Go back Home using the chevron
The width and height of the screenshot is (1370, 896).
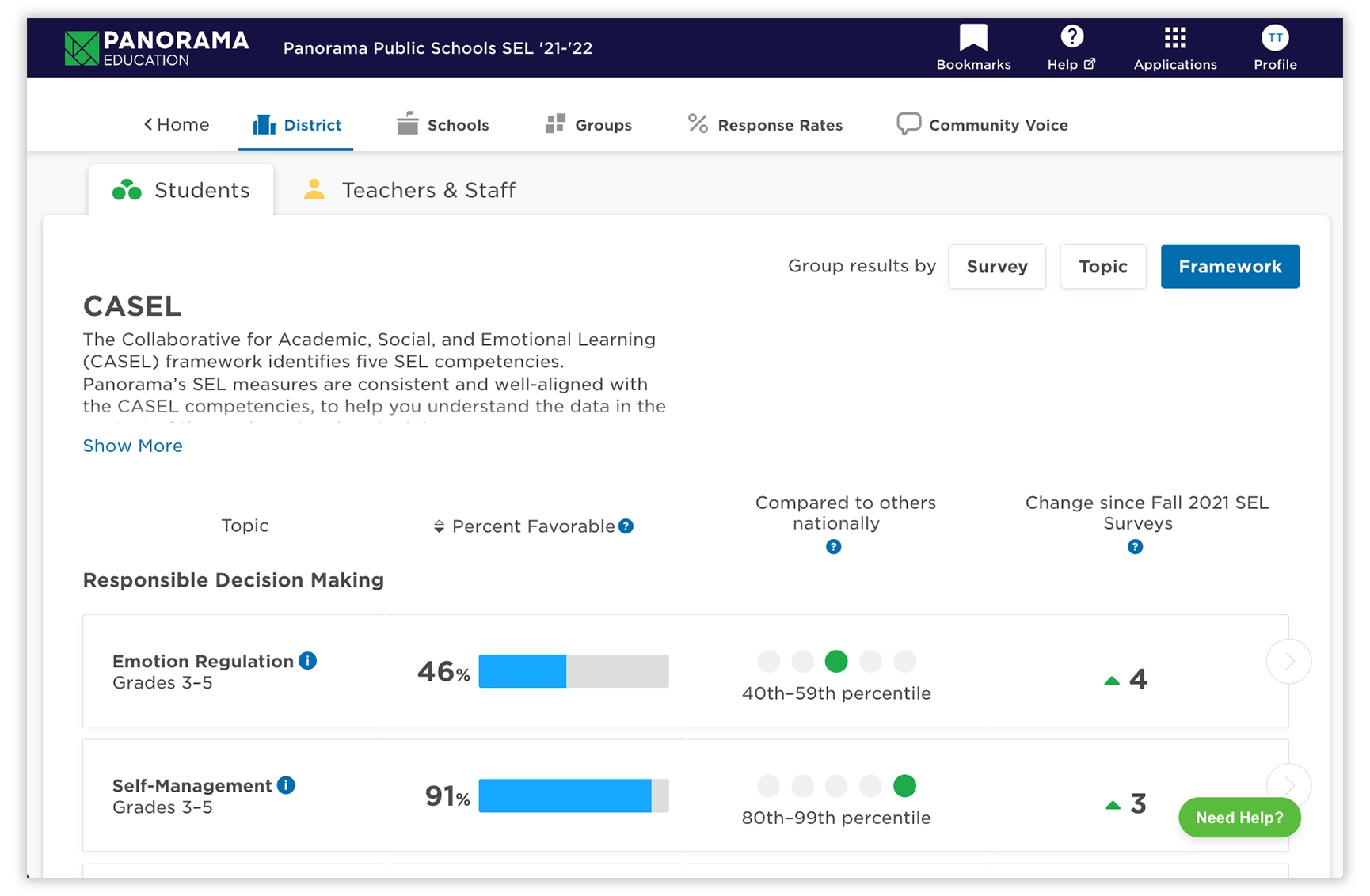pyautogui.click(x=177, y=124)
